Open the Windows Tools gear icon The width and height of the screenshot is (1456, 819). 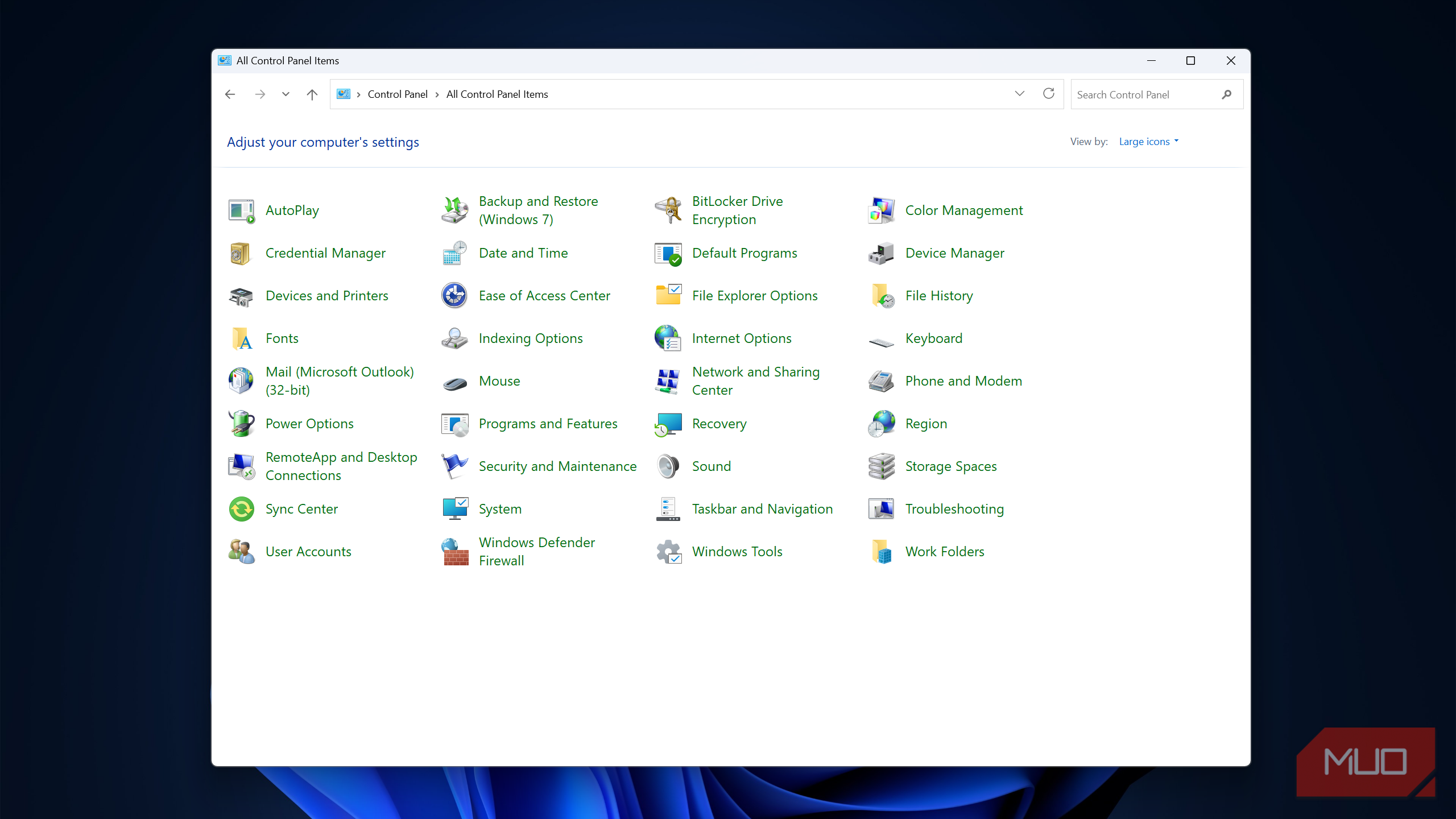click(x=668, y=552)
